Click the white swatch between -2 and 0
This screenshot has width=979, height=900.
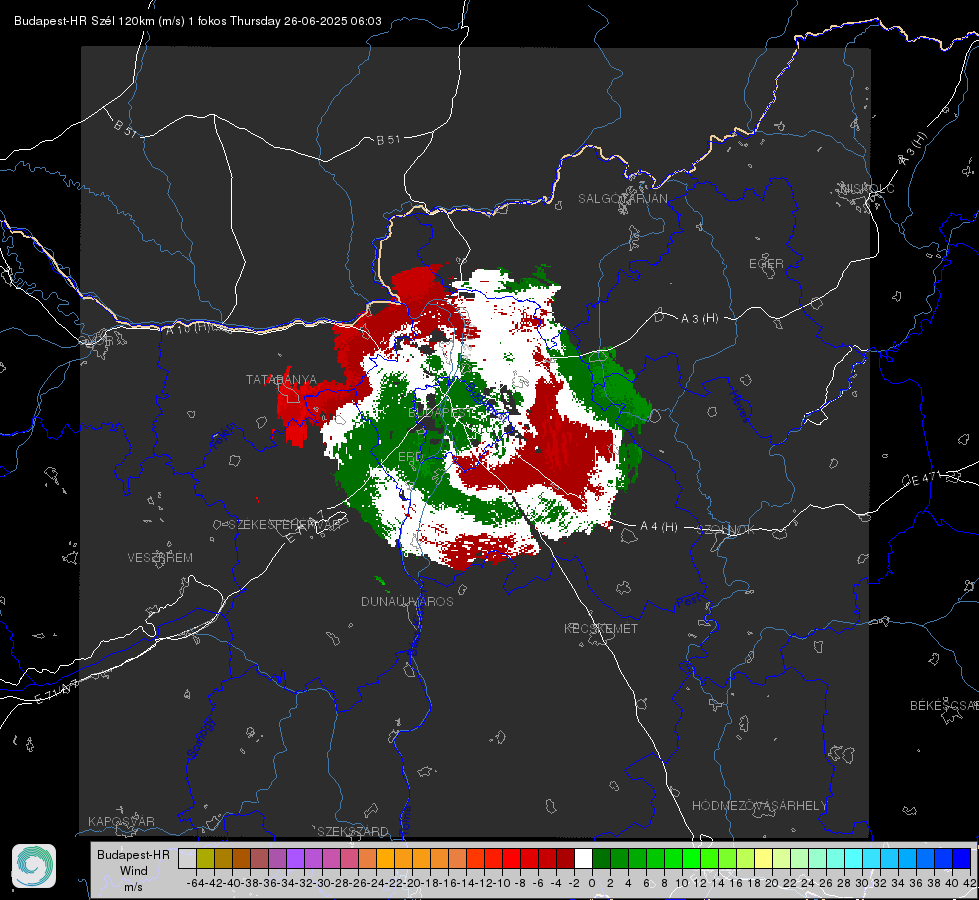pos(583,859)
